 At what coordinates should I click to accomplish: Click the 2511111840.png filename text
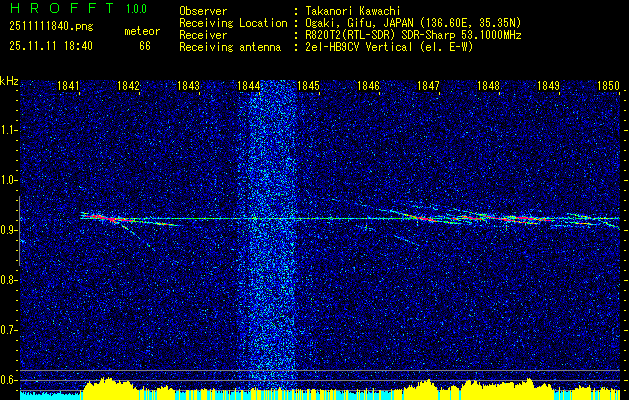click(x=51, y=27)
